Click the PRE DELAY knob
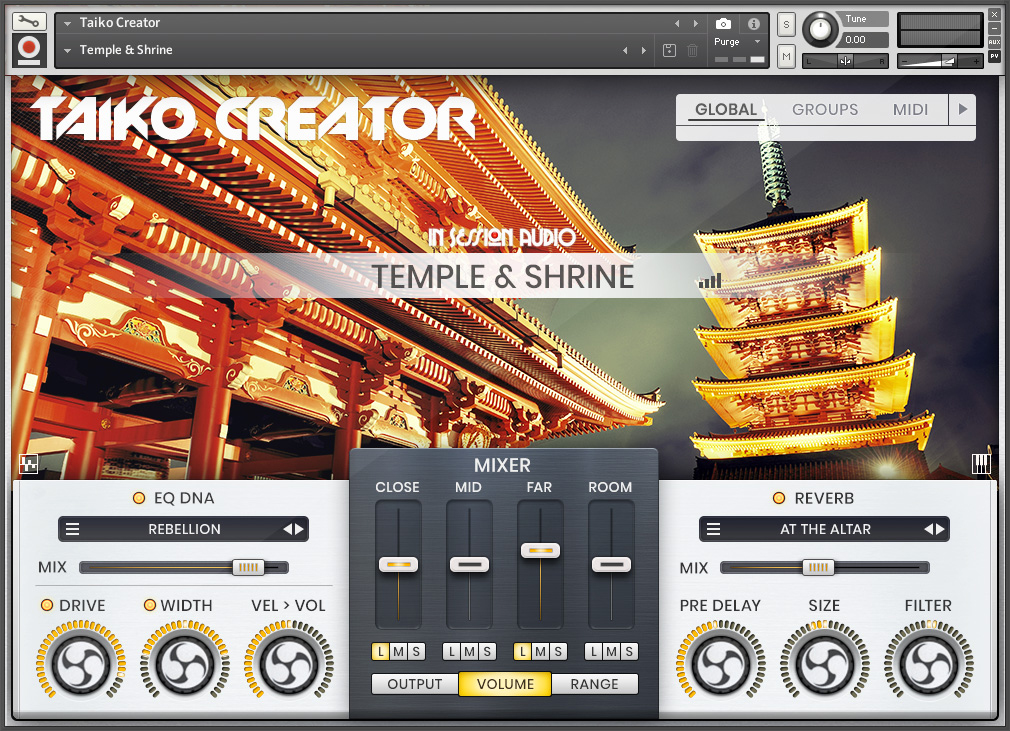The height and width of the screenshot is (731, 1010). click(721, 665)
